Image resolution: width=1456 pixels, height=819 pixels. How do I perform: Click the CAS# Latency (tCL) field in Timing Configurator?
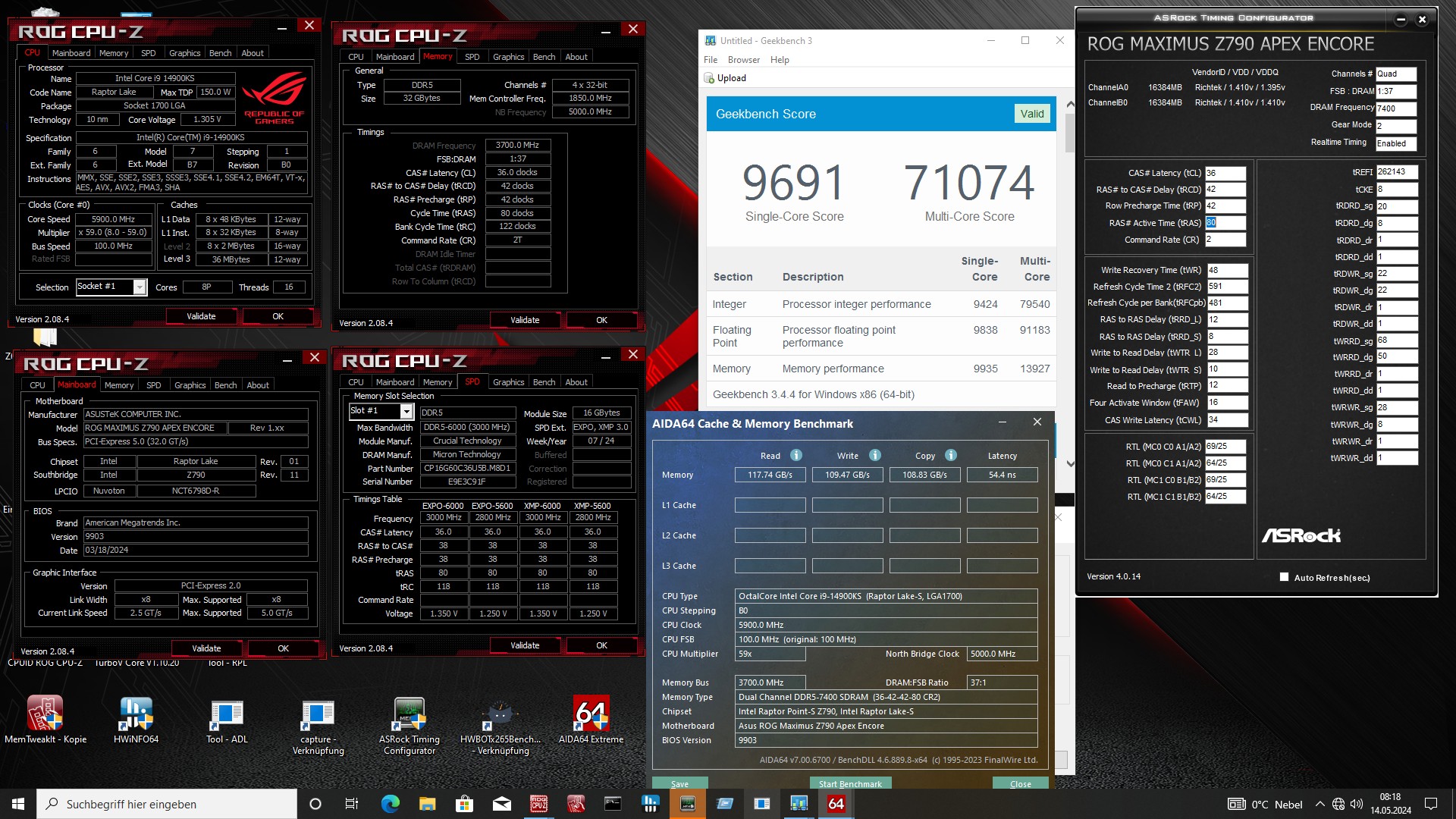click(x=1225, y=173)
